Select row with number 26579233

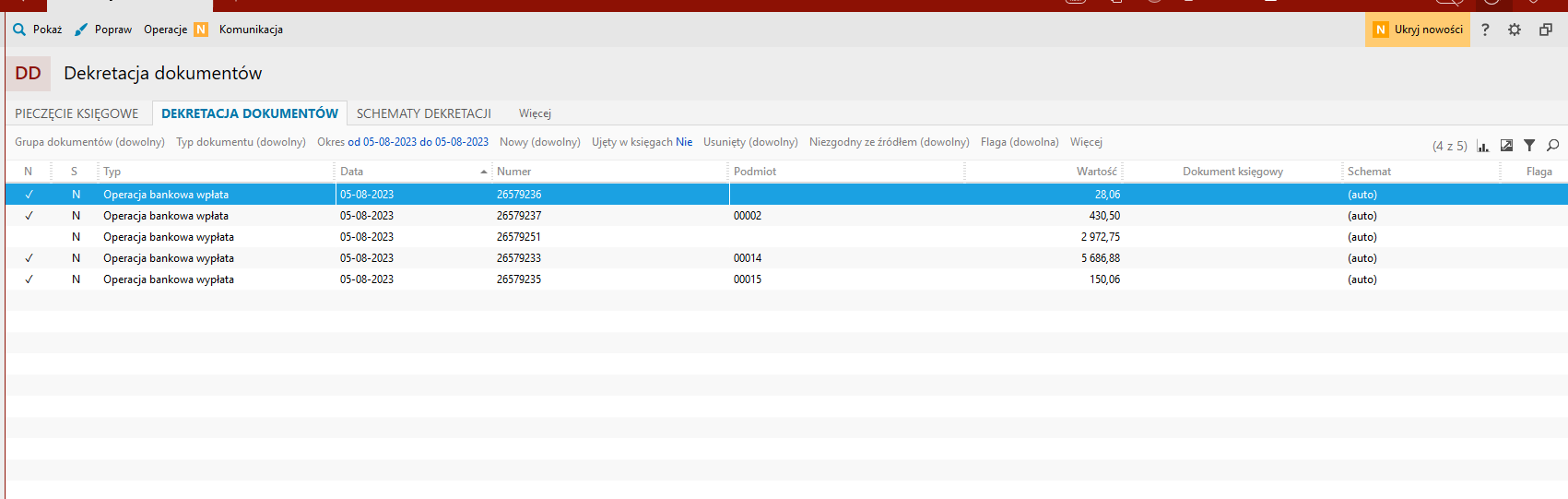point(786,258)
